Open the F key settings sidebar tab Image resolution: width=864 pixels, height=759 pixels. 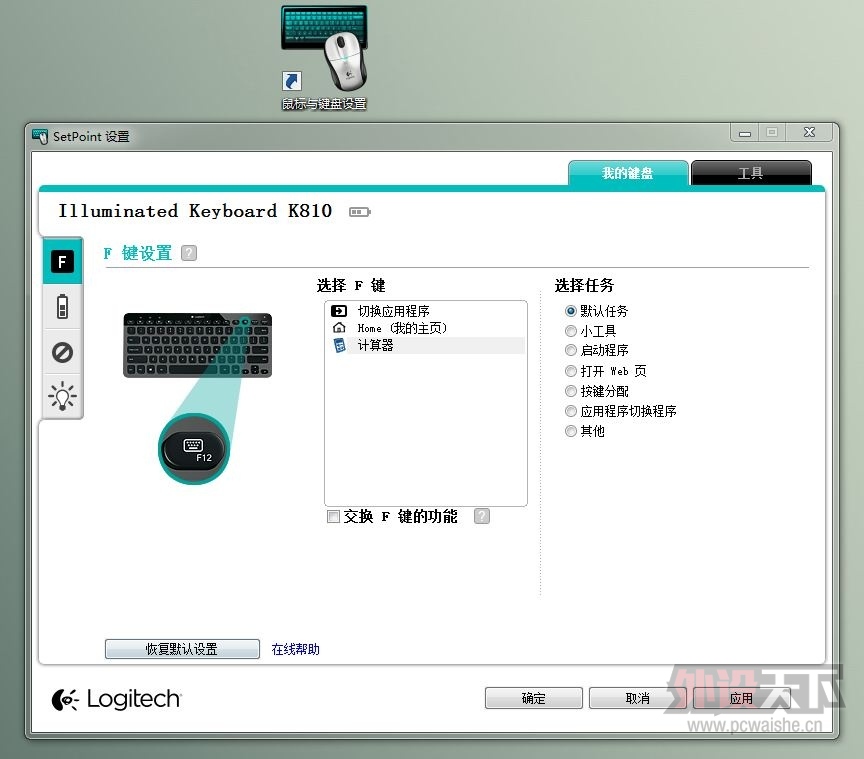point(62,261)
